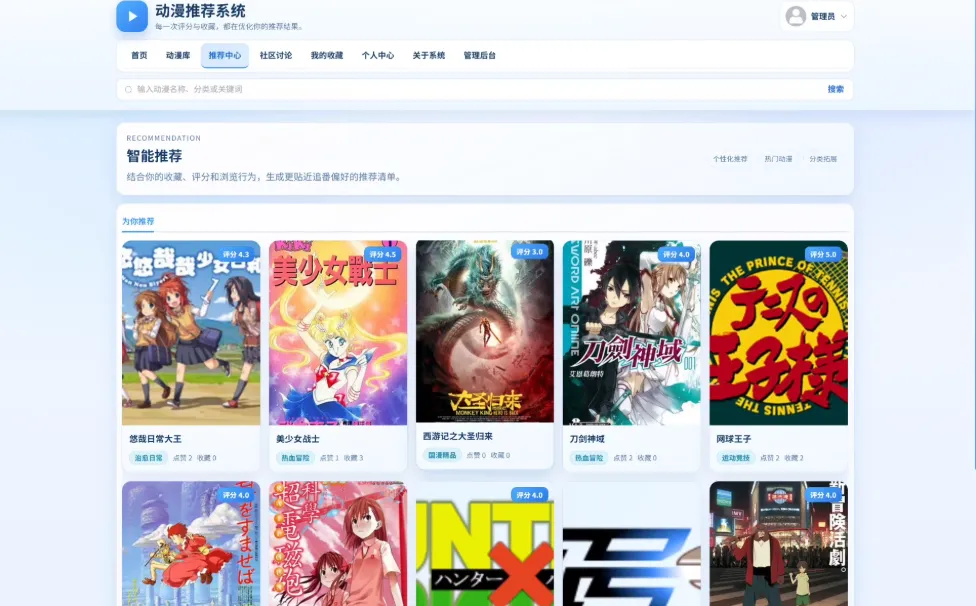Viewport: 976px width, 606px height.
Task: Click the 网球王子 title text
Action: (734, 439)
